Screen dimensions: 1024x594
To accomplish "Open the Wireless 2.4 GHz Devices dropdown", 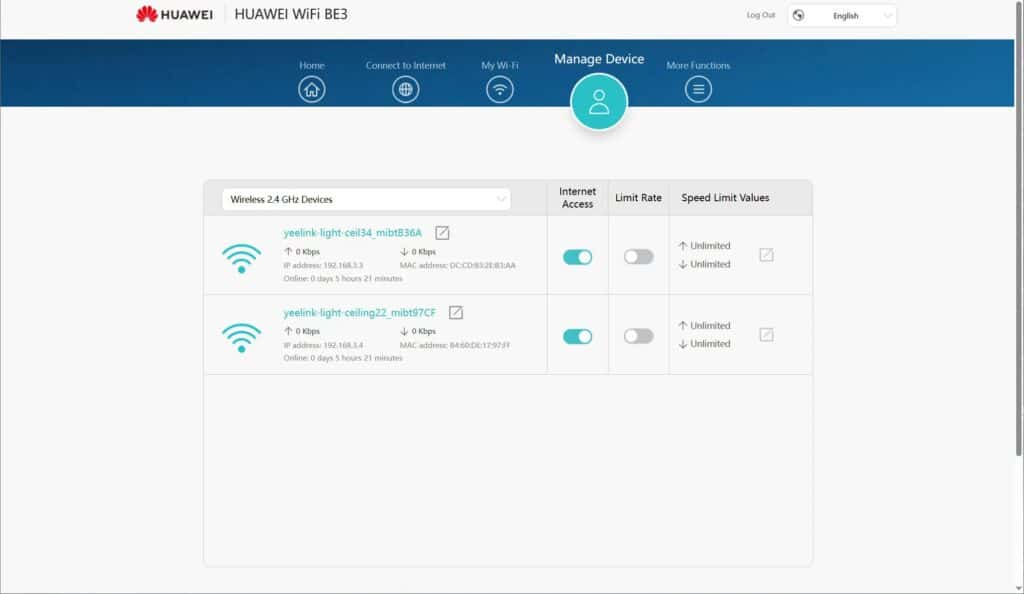I will (x=366, y=199).
